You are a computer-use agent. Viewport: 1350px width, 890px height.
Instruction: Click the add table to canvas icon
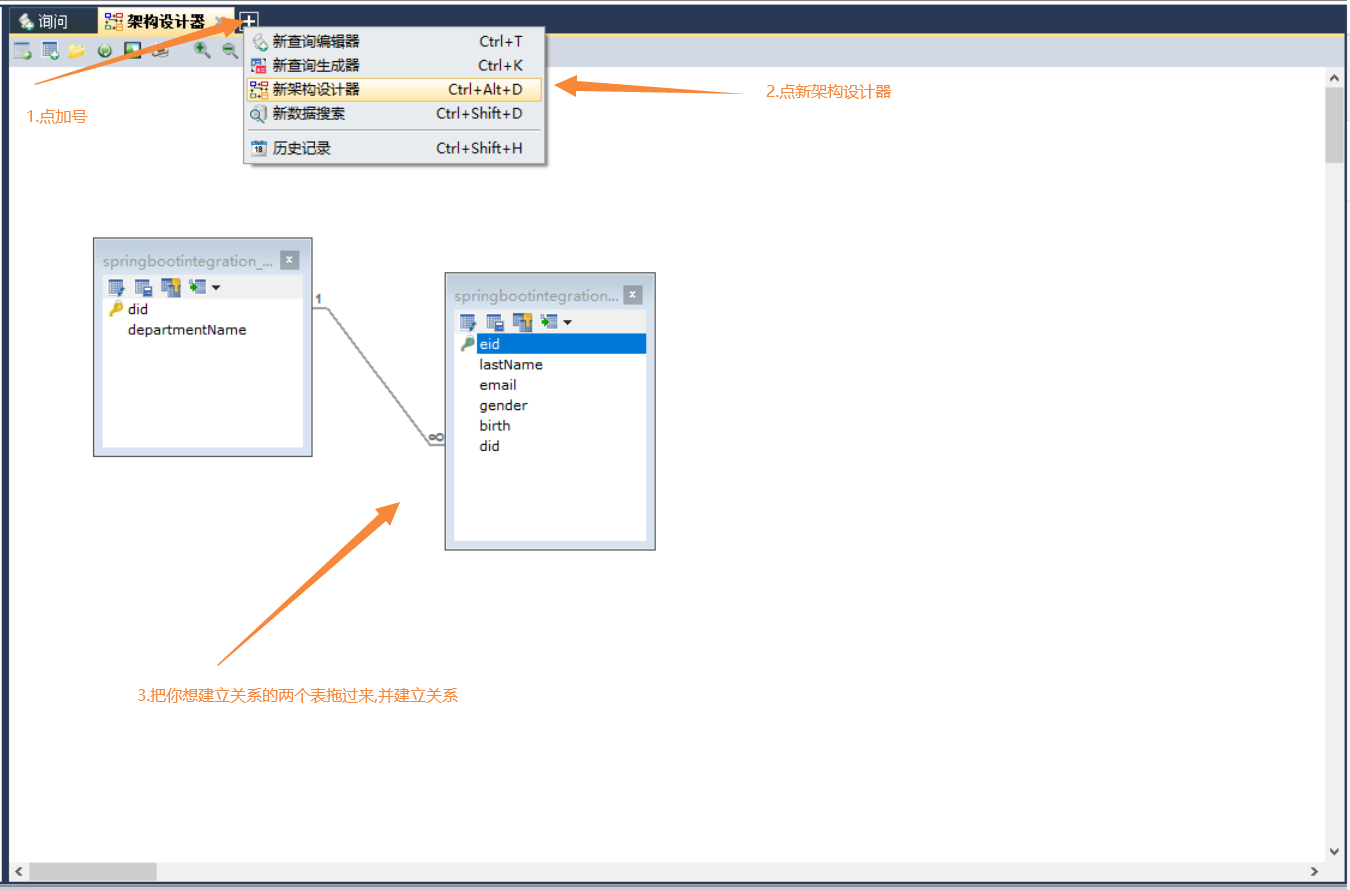50,50
